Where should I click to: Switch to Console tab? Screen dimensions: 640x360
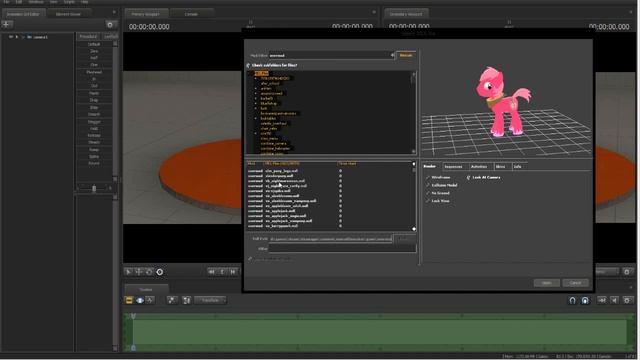pos(191,14)
